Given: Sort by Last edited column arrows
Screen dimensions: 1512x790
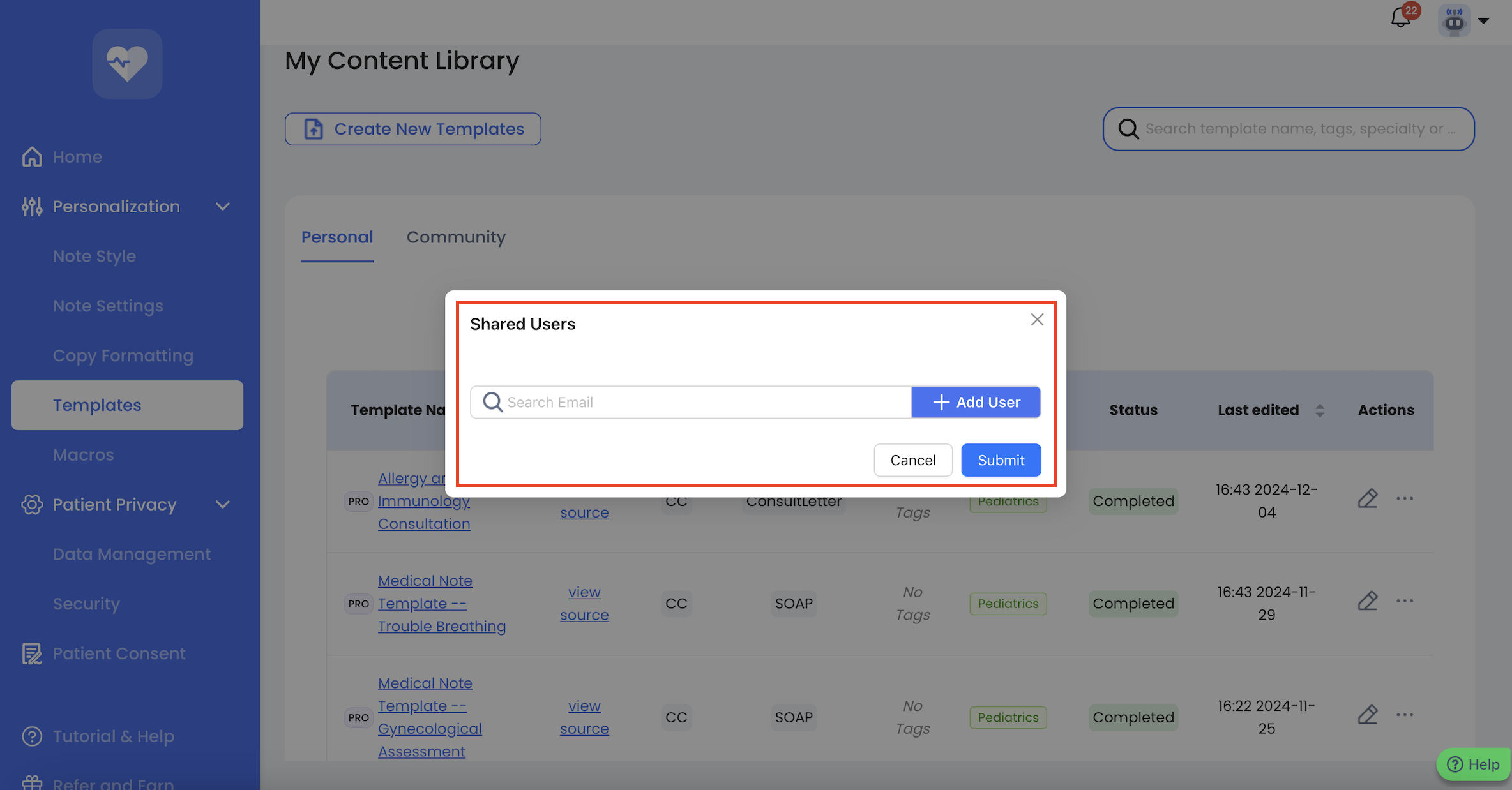Looking at the screenshot, I should click(1320, 410).
